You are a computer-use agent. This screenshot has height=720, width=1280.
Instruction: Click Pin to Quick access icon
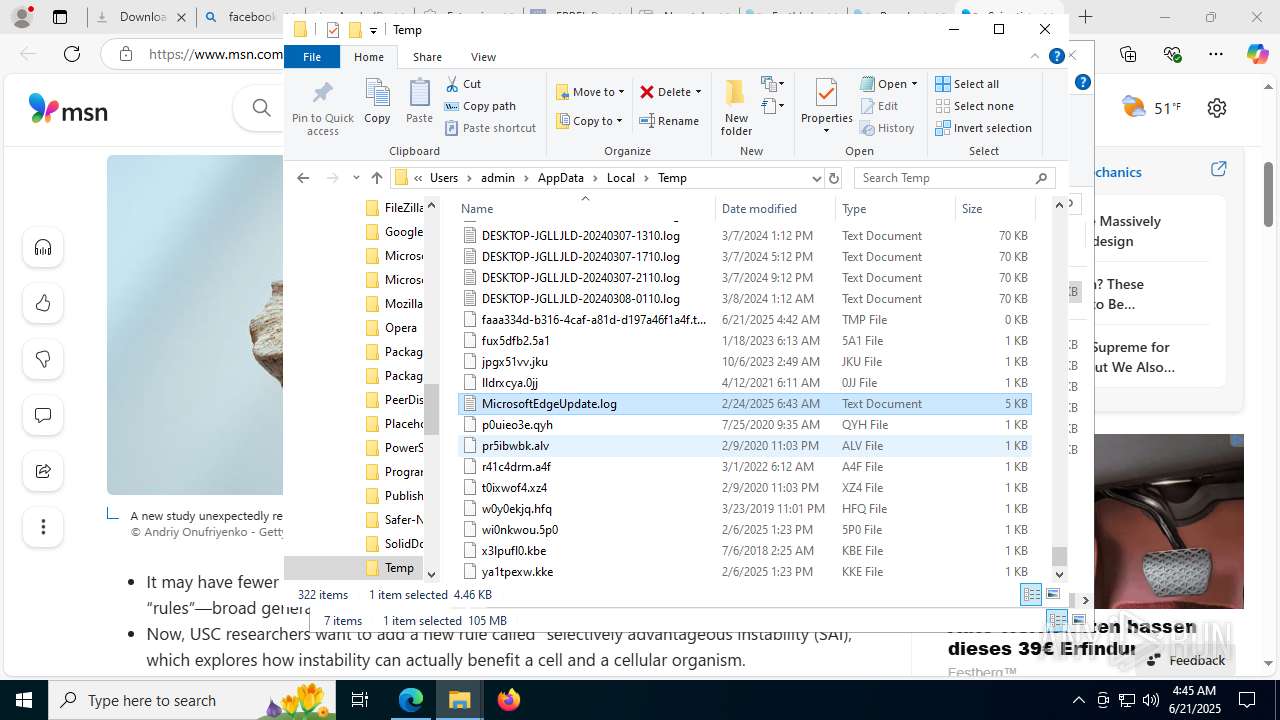pos(322,108)
